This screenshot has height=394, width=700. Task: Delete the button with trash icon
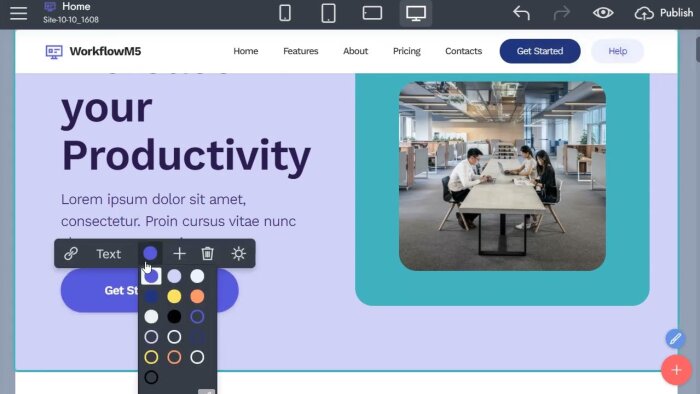[x=208, y=253]
